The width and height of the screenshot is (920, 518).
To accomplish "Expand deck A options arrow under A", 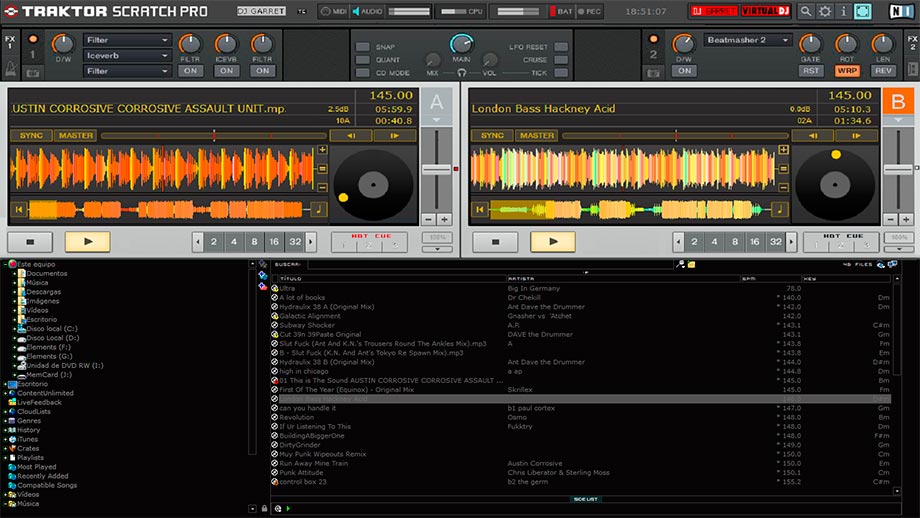I will tap(437, 120).
